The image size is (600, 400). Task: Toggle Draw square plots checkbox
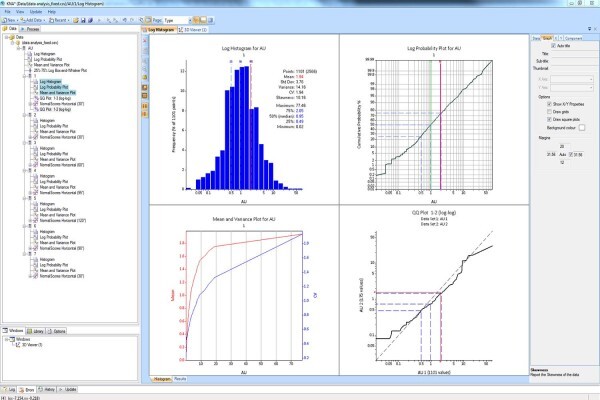coord(549,119)
